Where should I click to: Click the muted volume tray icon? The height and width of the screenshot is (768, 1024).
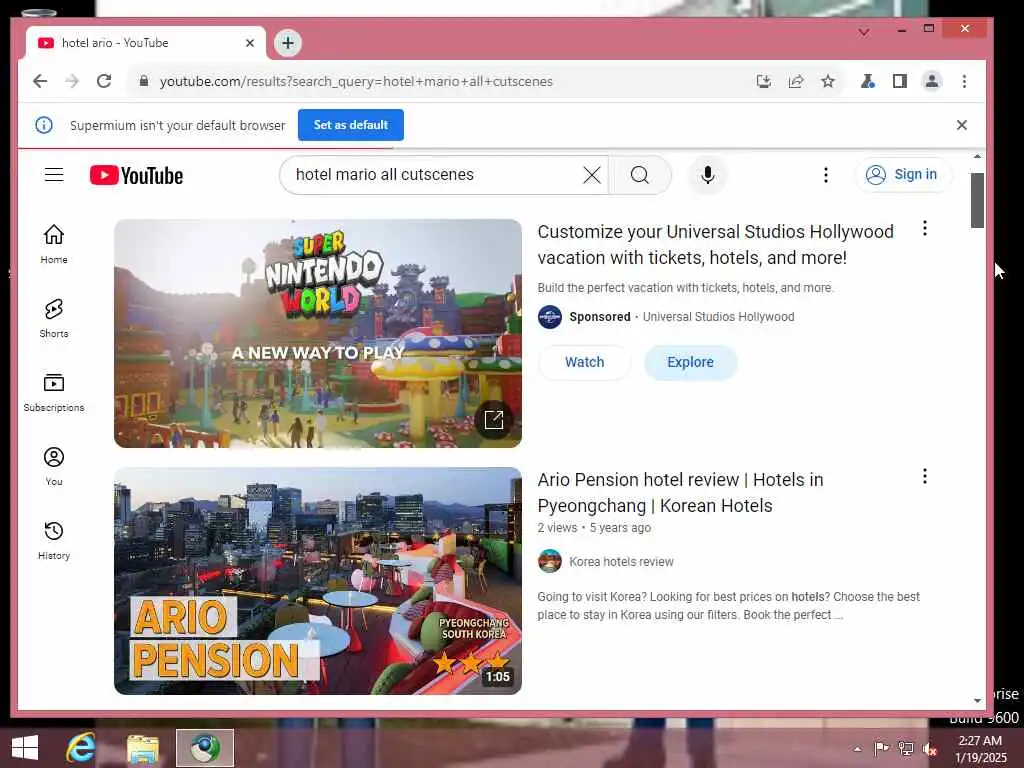[x=929, y=749]
